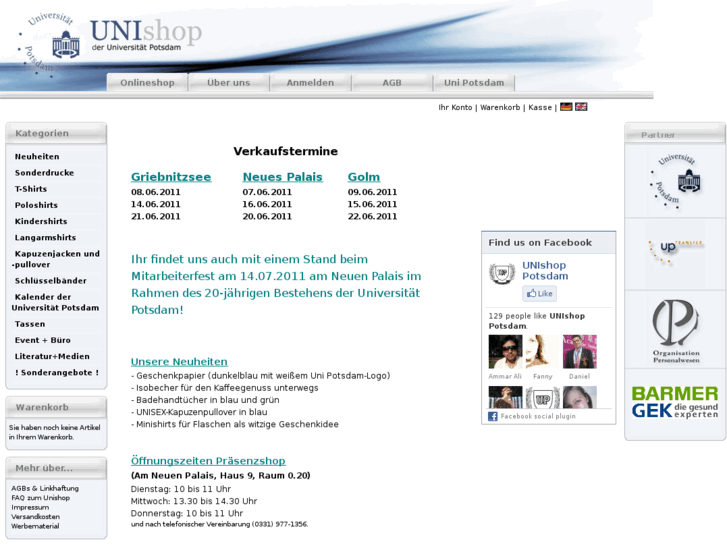
Task: Open the Anmelden tab
Action: pos(310,83)
